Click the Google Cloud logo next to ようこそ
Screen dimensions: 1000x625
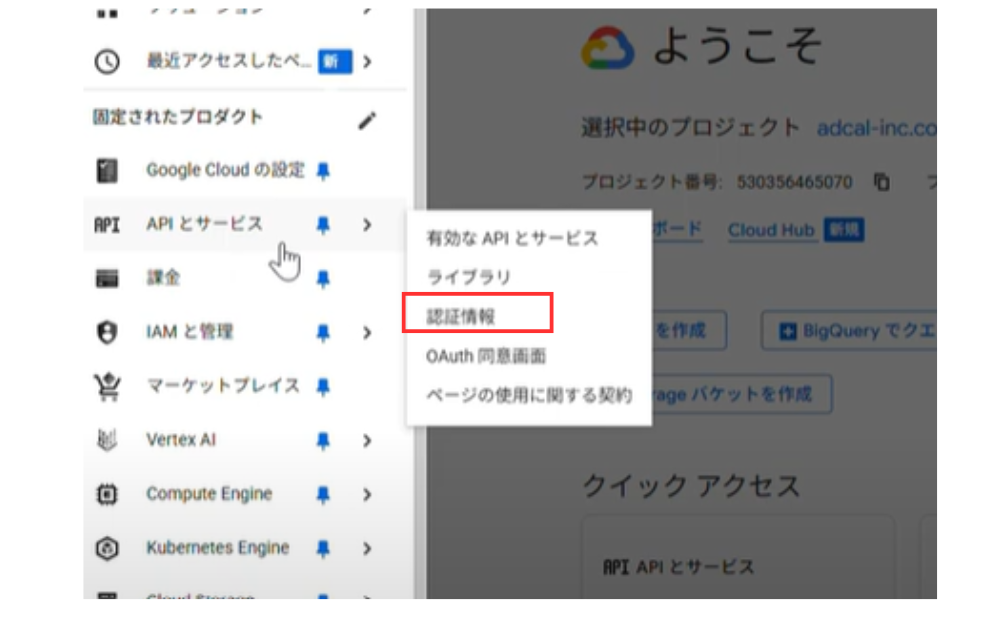coord(607,47)
